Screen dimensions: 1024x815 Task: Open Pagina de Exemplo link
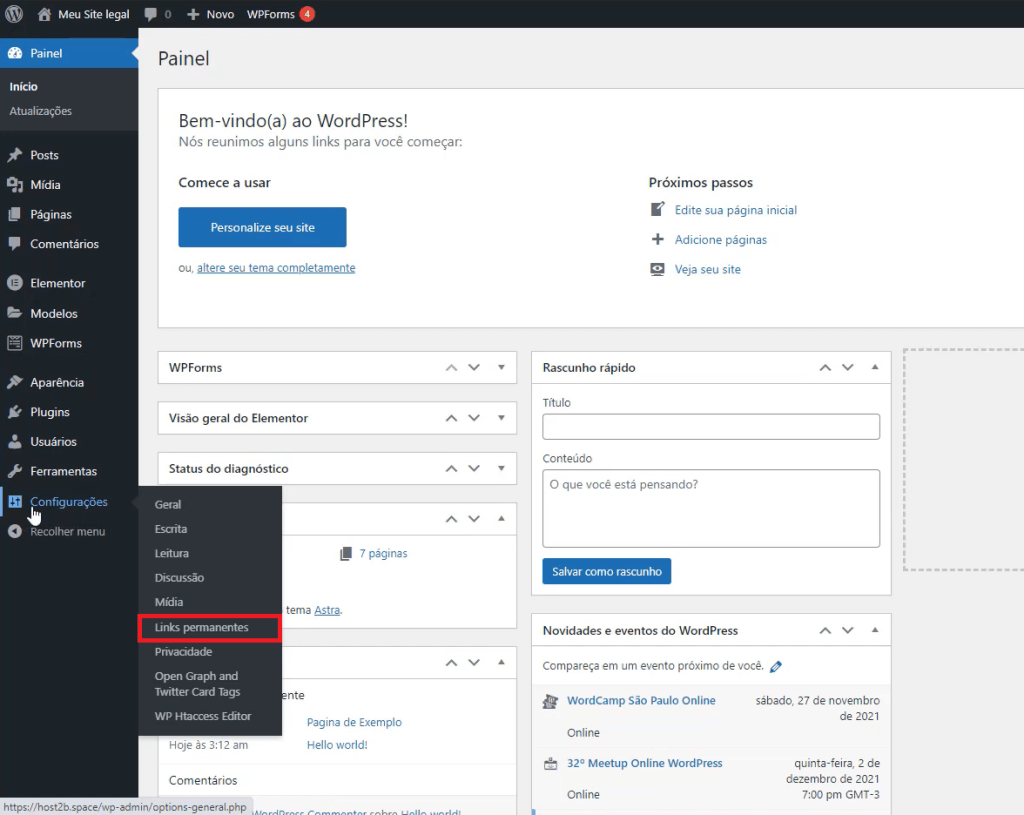tap(355, 722)
